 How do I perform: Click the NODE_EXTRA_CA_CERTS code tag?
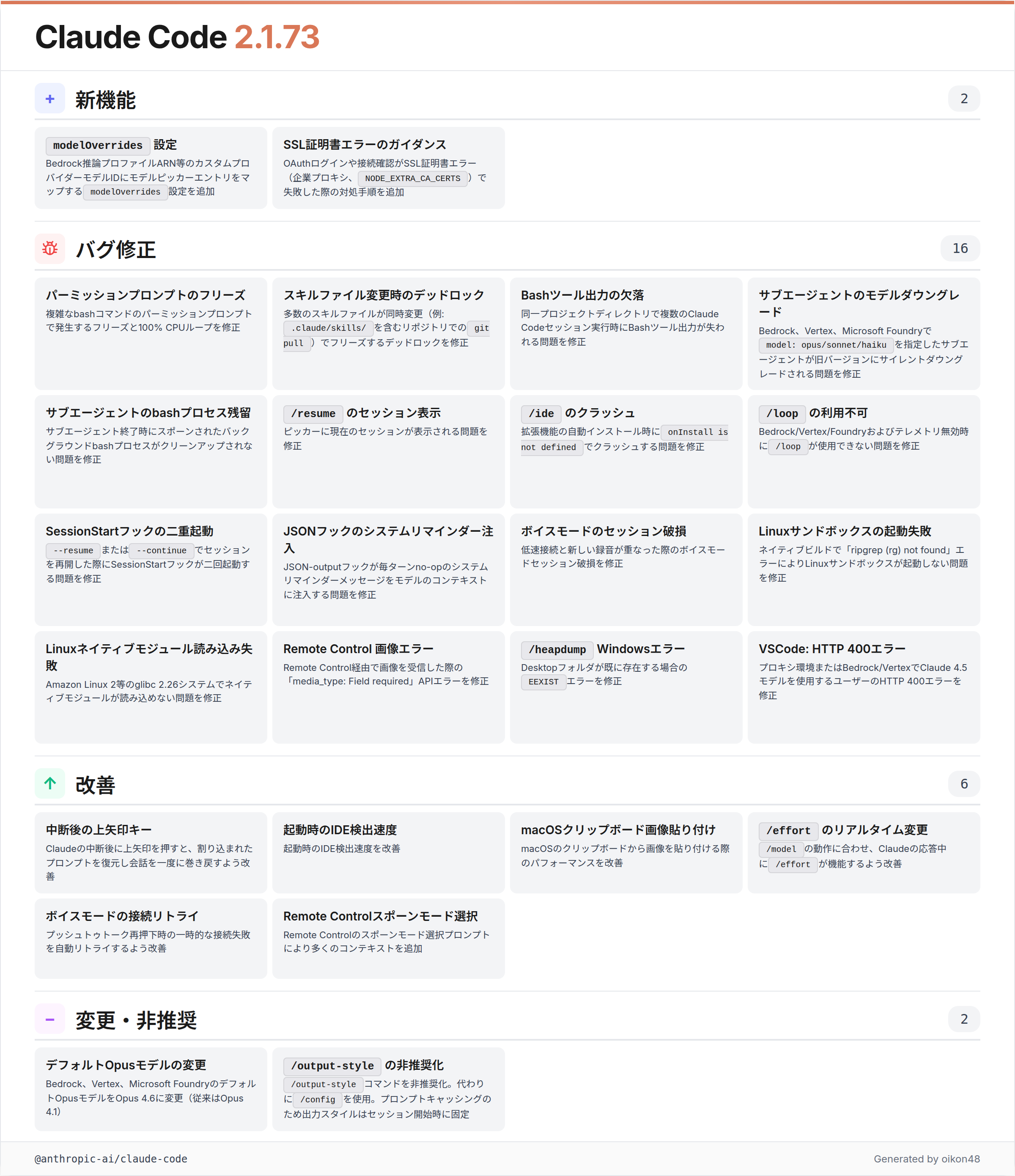click(x=412, y=178)
